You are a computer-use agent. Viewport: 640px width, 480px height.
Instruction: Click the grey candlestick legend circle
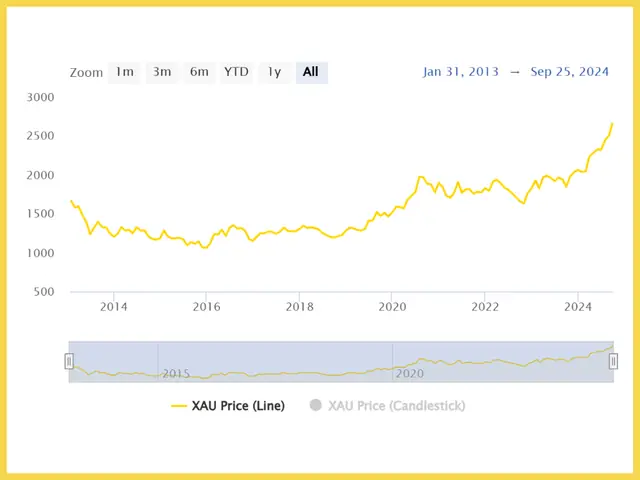[316, 405]
